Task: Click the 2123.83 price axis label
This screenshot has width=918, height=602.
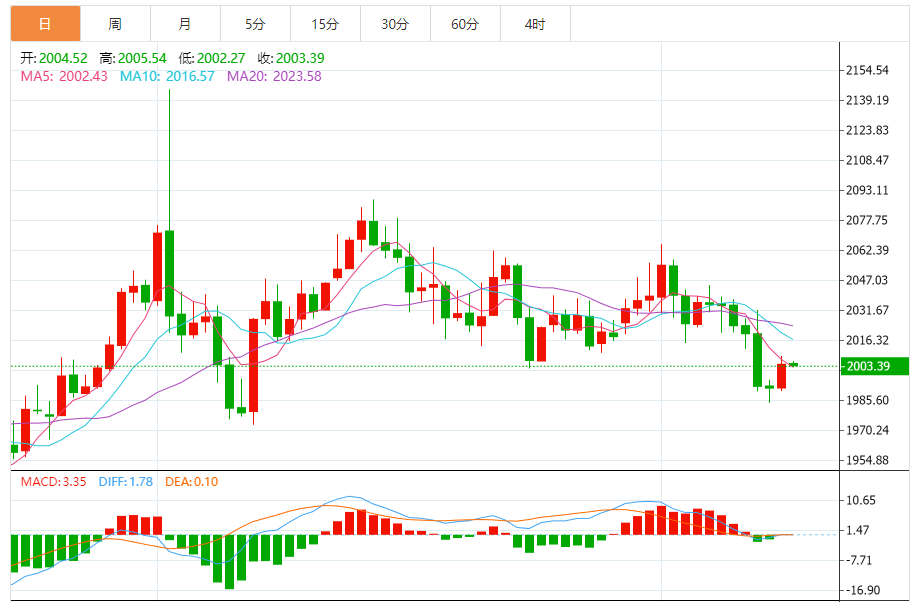Action: [x=867, y=130]
